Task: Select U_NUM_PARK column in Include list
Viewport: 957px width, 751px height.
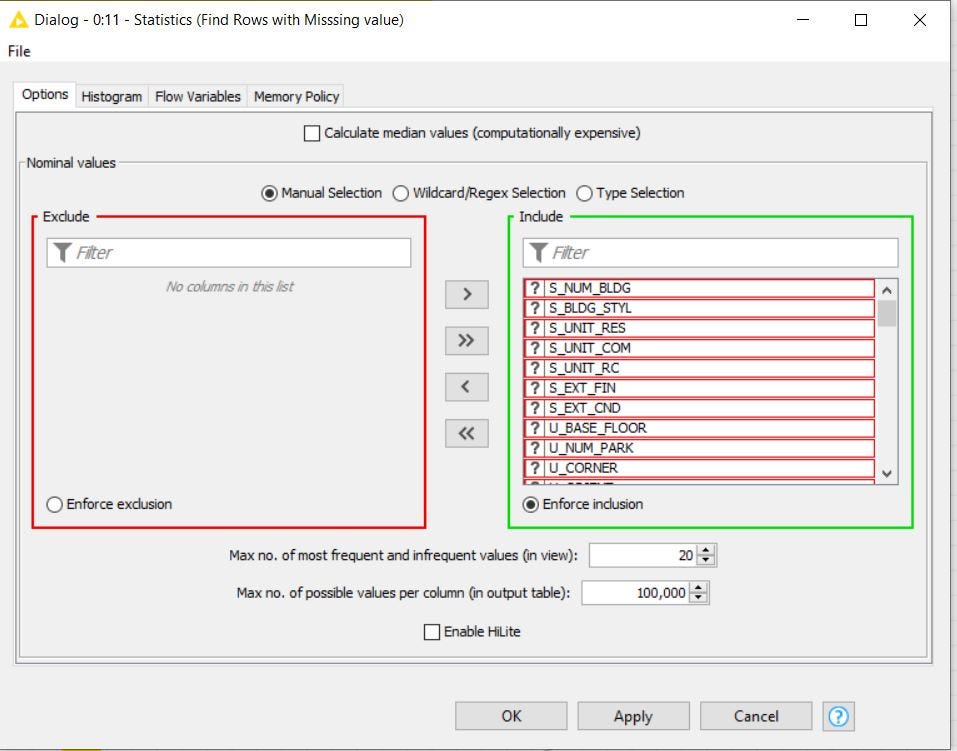Action: 699,448
